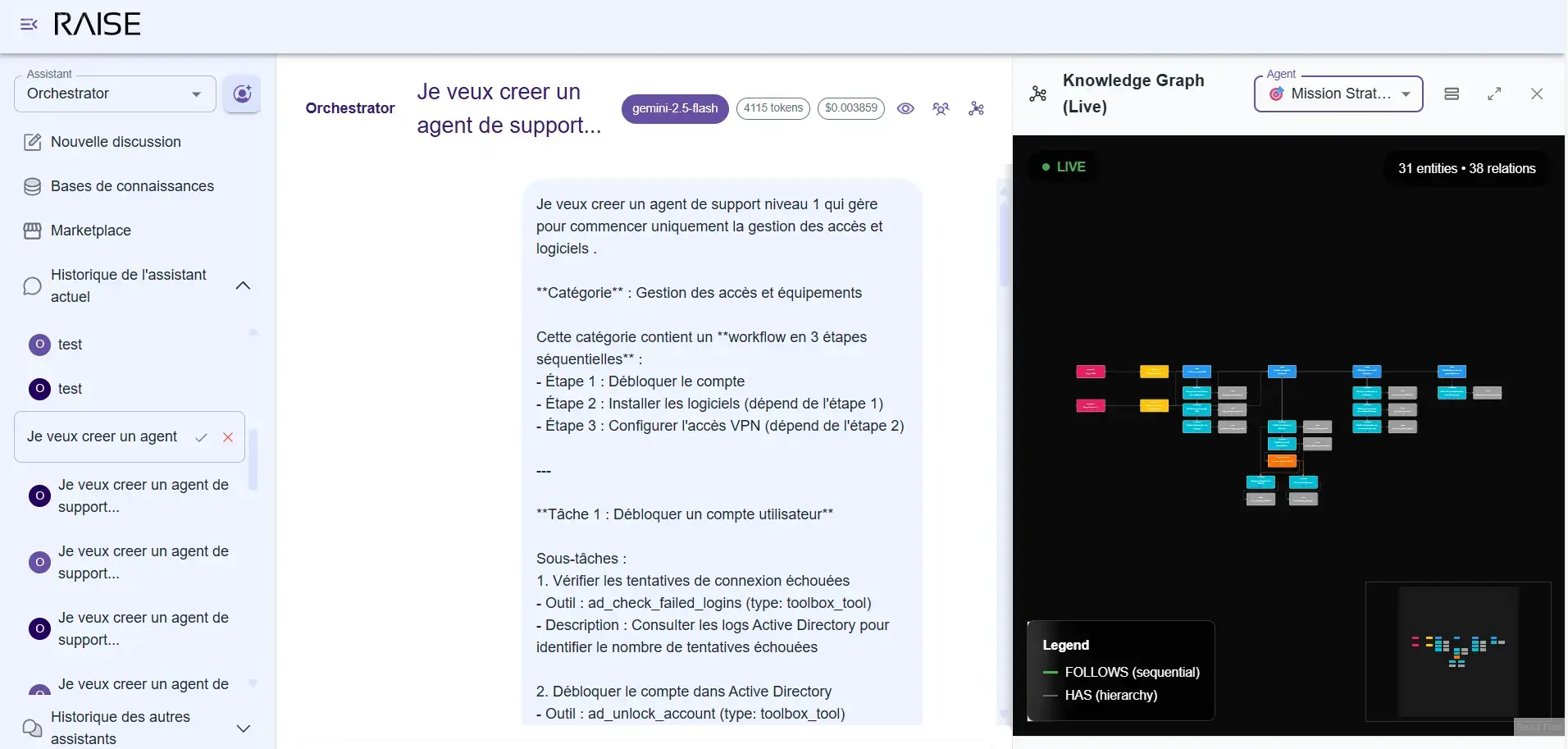Open Bases de connaissances
1568x749 pixels.
tap(132, 186)
